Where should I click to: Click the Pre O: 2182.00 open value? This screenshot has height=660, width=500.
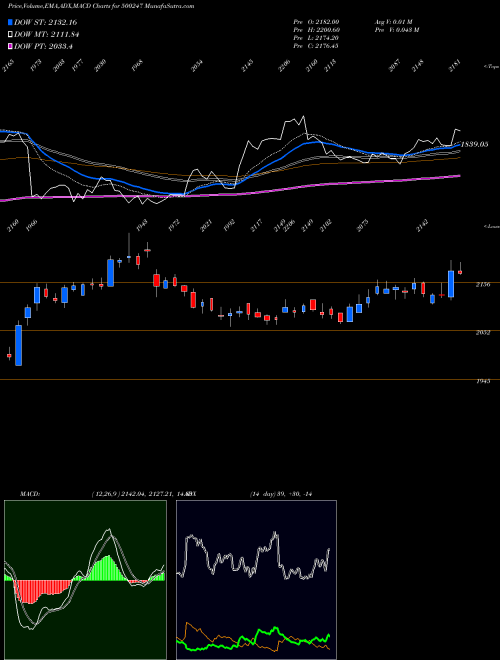(316, 21)
